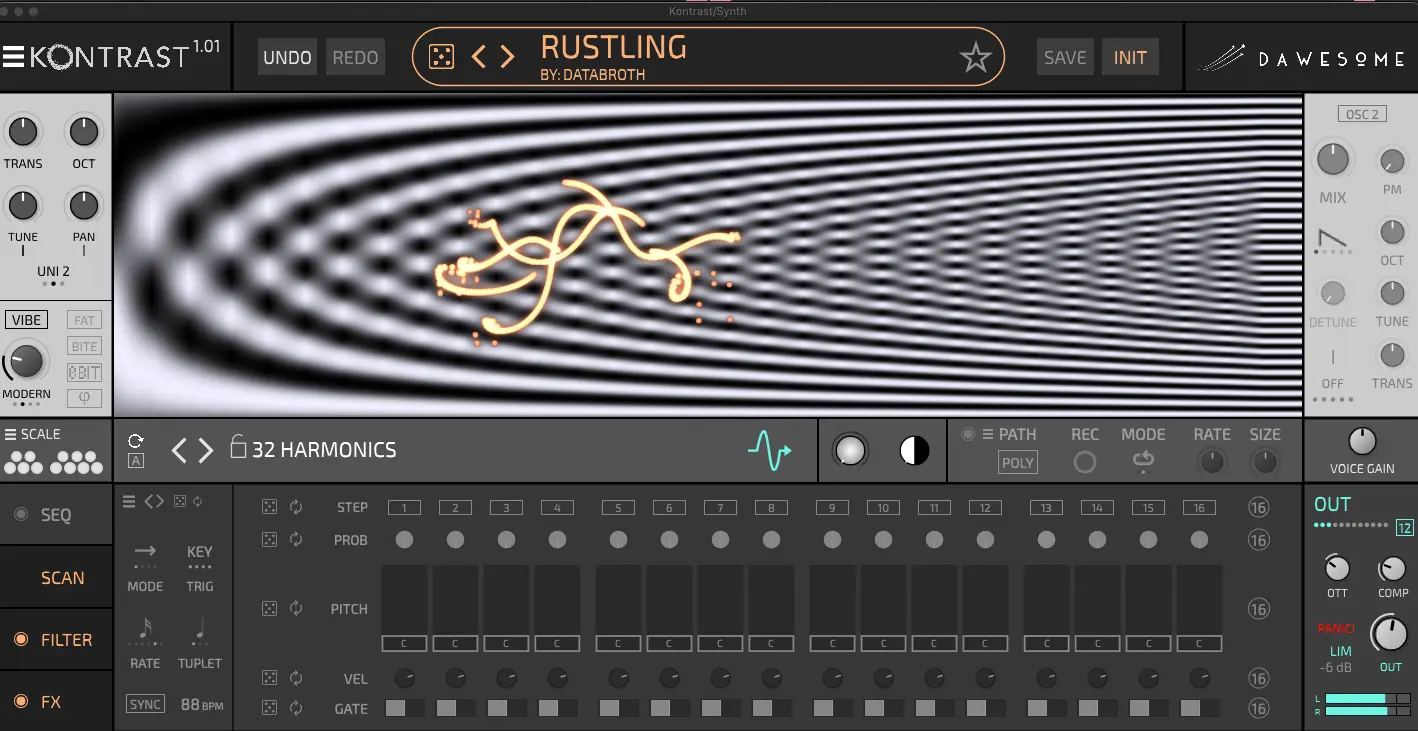The height and width of the screenshot is (731, 1418).
Task: Randomize the PITCH row with its dice icon
Action: click(270, 609)
